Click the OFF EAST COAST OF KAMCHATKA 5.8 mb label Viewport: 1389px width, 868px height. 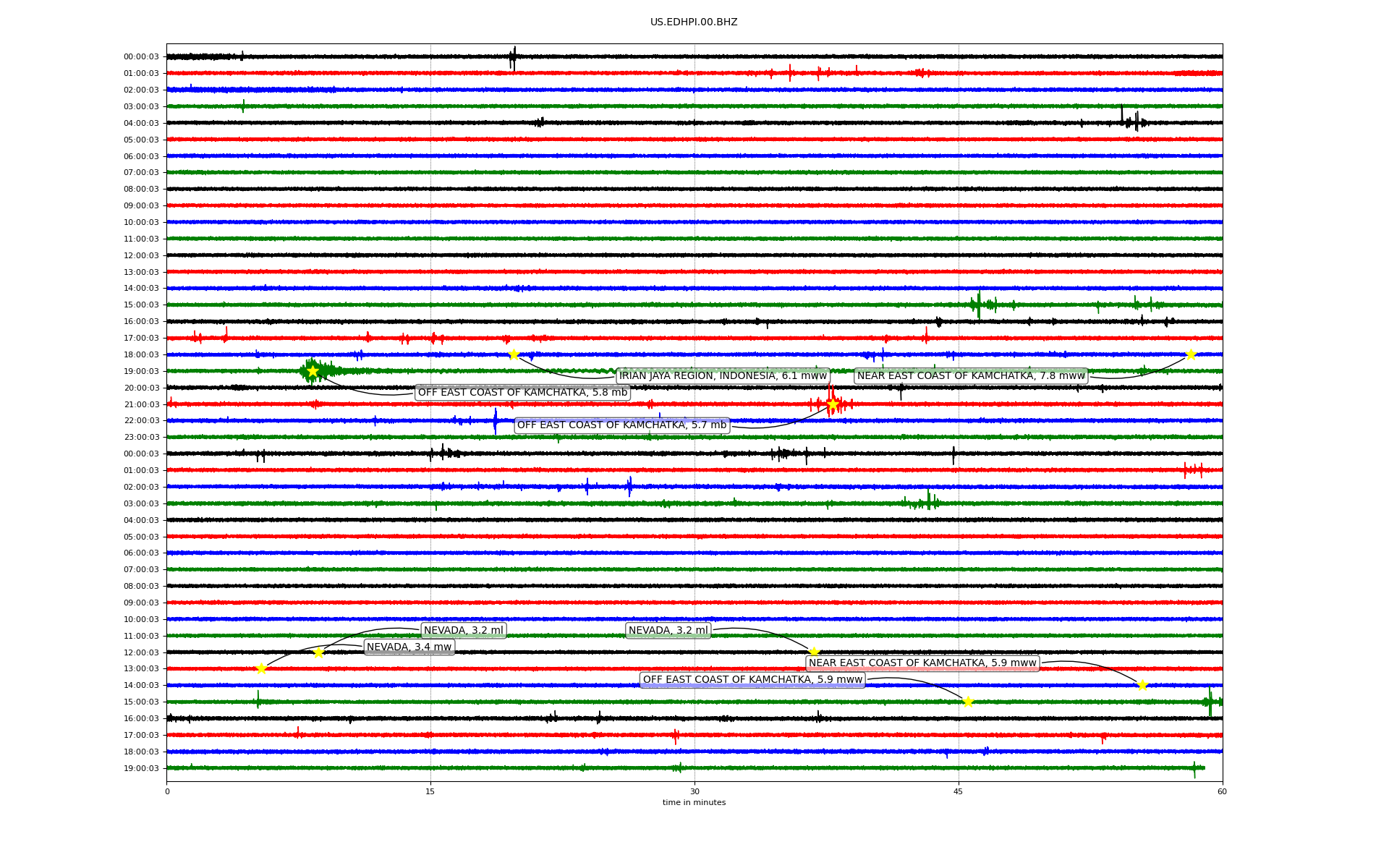(522, 393)
